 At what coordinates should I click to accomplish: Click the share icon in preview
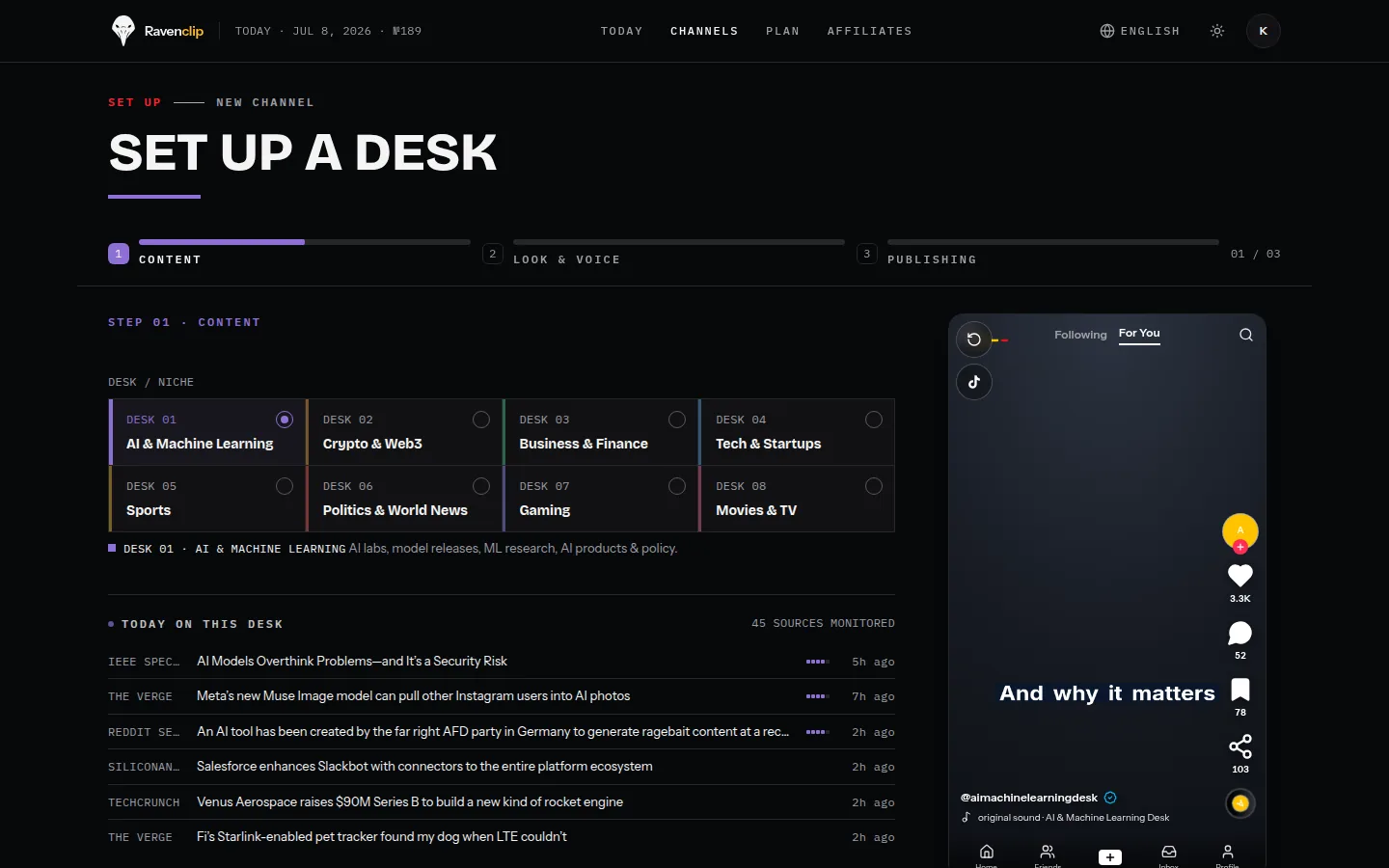(1240, 746)
